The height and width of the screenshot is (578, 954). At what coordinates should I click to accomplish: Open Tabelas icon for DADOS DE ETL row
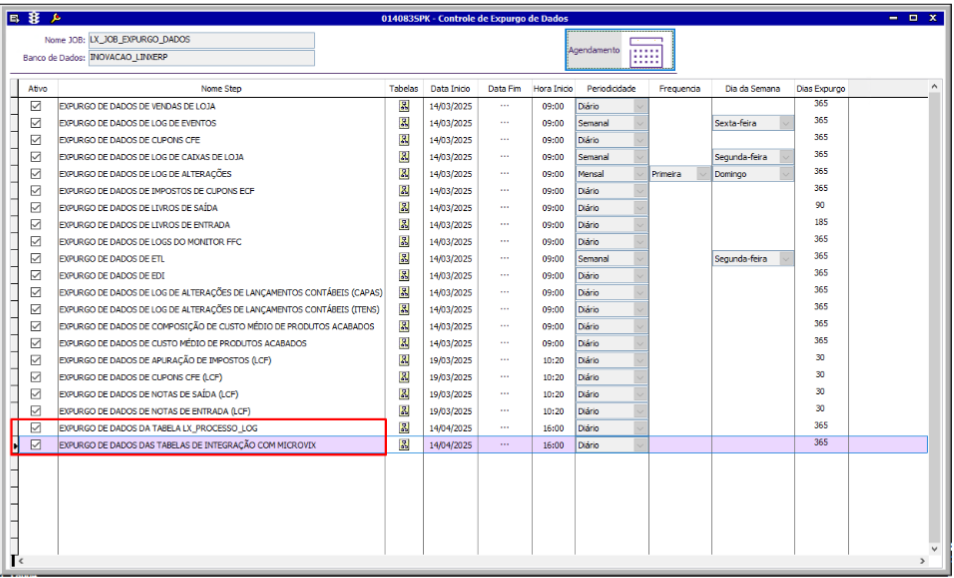[404, 259]
